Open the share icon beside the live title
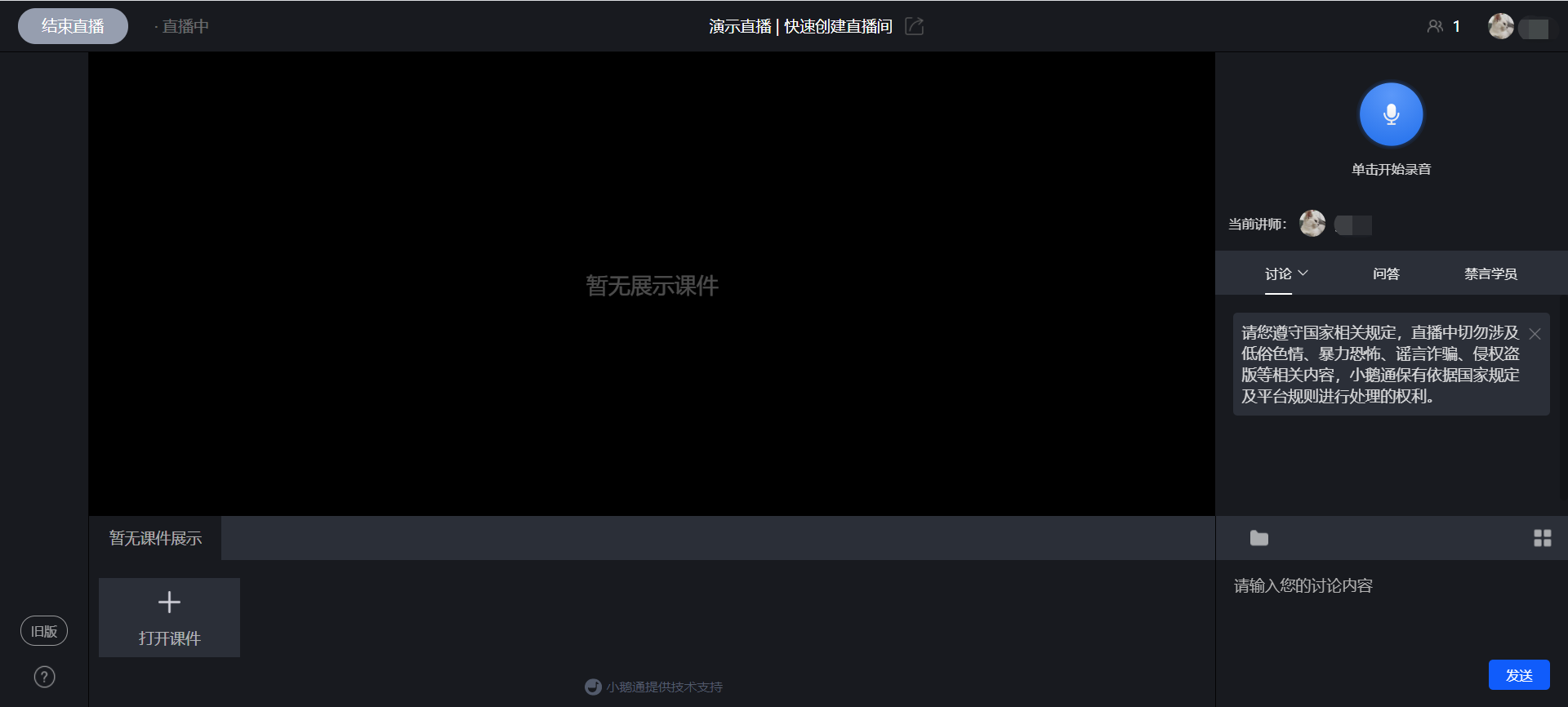Image resolution: width=1568 pixels, height=707 pixels. [915, 26]
